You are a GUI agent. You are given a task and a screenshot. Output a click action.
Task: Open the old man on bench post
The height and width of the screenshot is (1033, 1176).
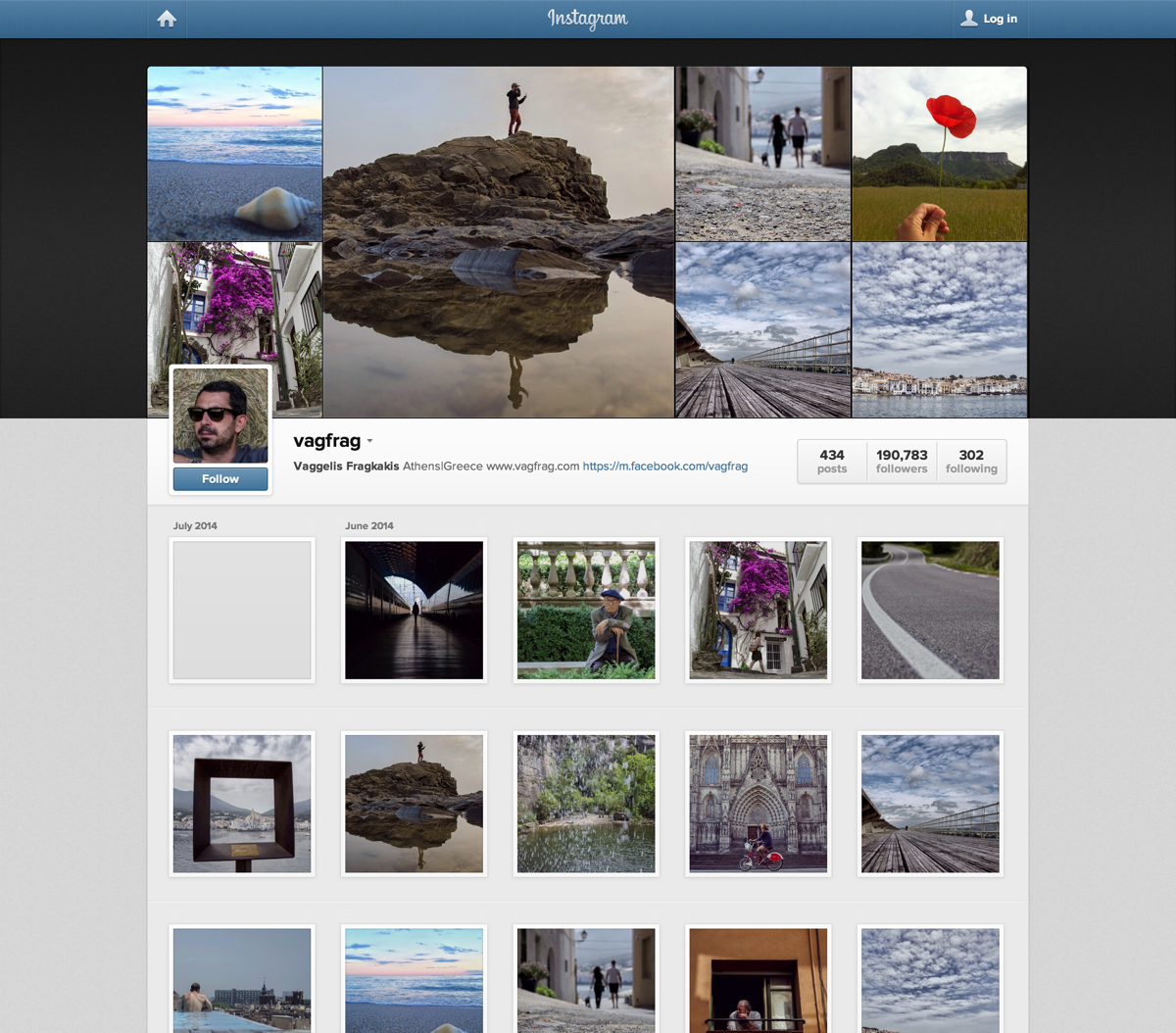[x=586, y=610]
